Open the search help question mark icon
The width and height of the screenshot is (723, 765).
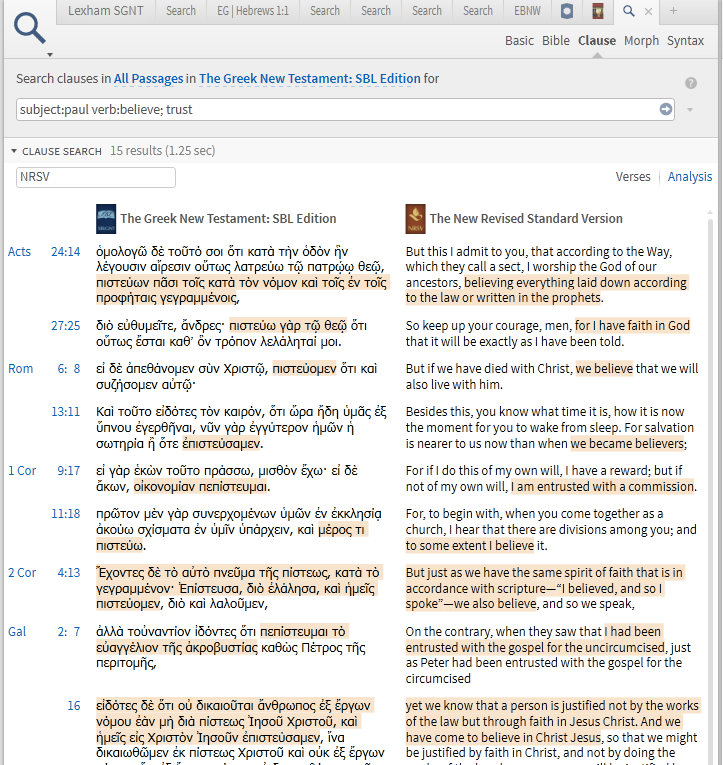691,83
